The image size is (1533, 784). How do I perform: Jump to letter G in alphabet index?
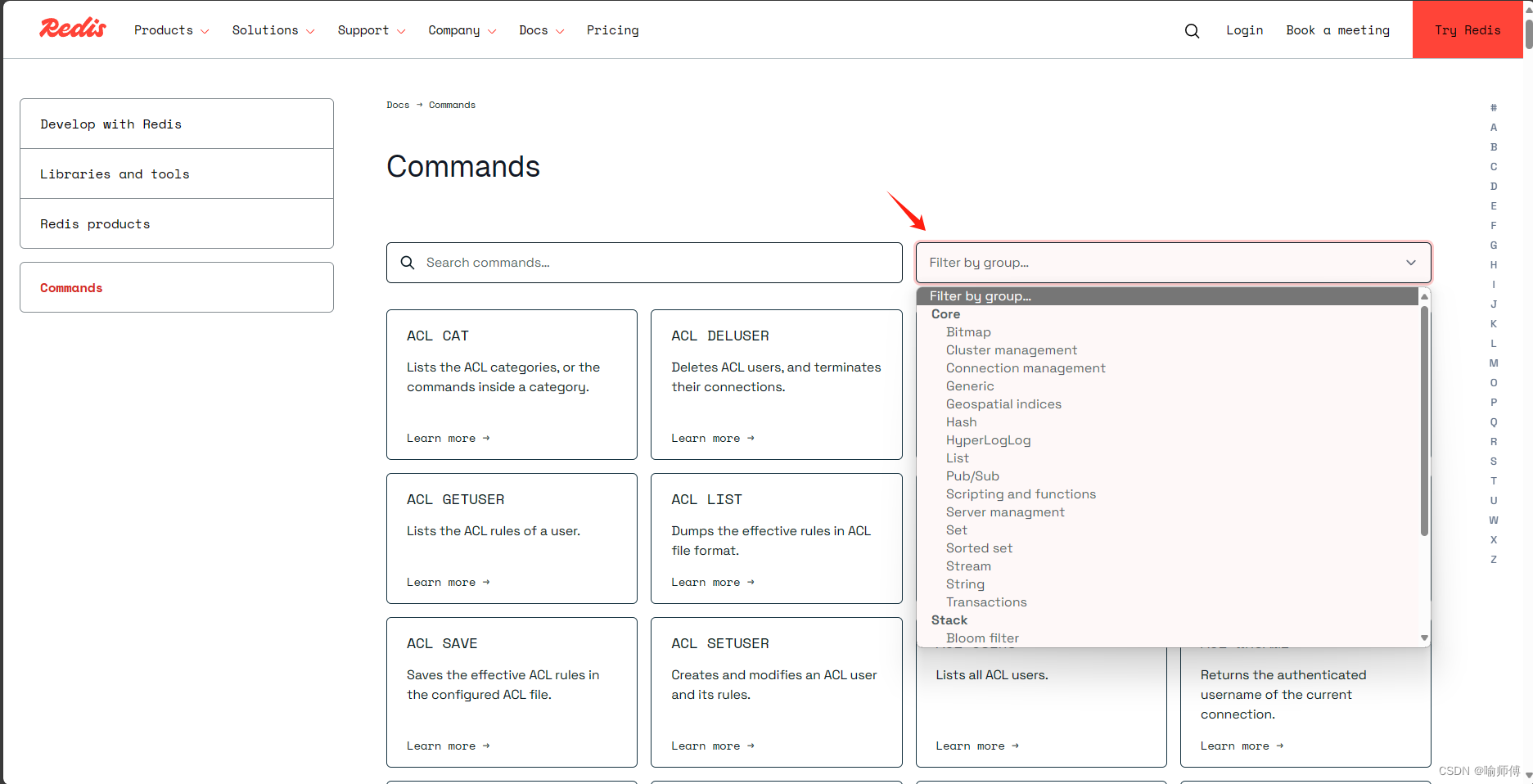coord(1494,246)
